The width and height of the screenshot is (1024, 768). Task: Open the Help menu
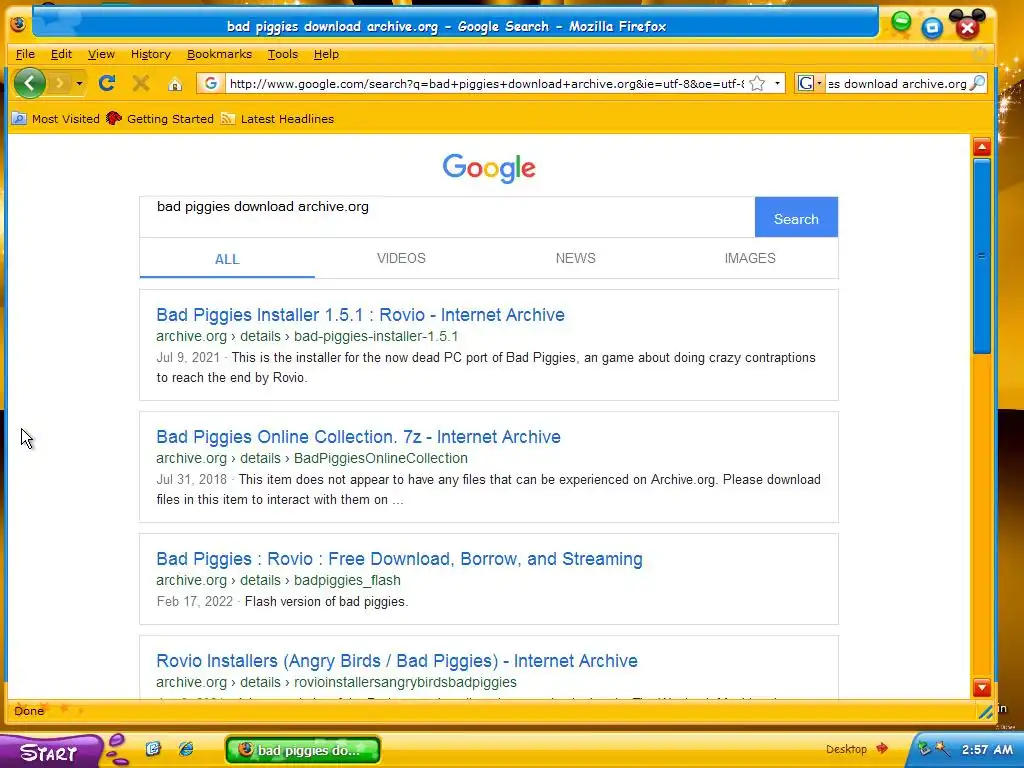(x=326, y=54)
